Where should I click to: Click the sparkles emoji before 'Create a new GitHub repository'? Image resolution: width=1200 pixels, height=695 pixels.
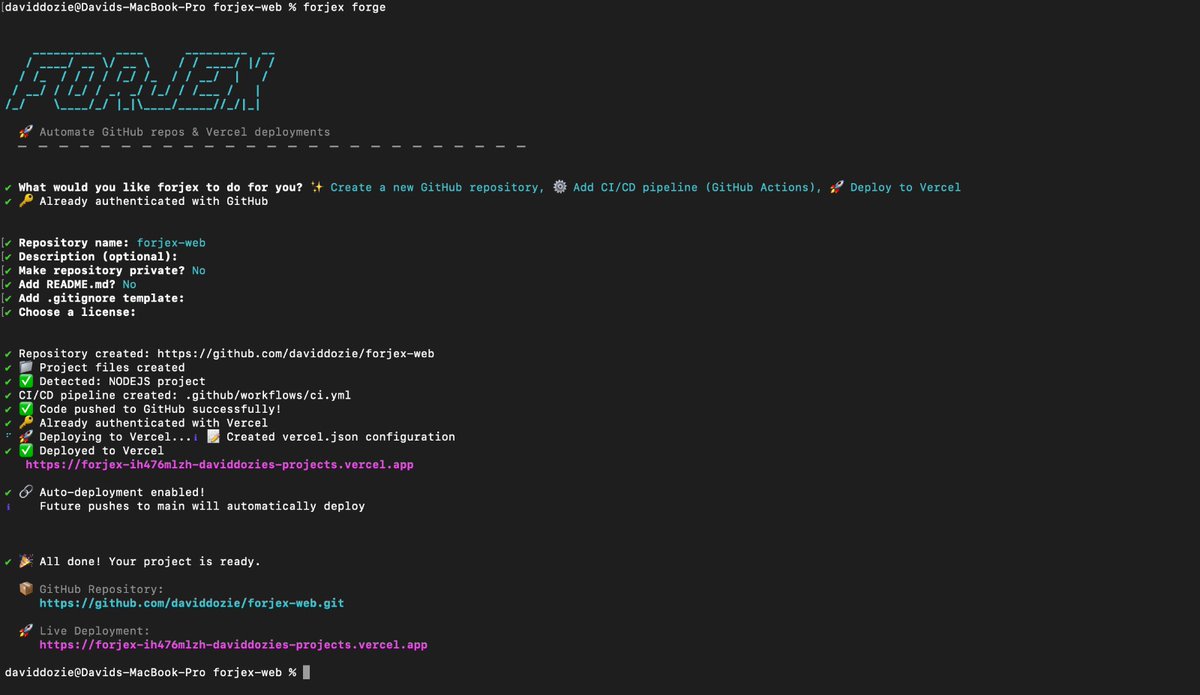click(317, 187)
